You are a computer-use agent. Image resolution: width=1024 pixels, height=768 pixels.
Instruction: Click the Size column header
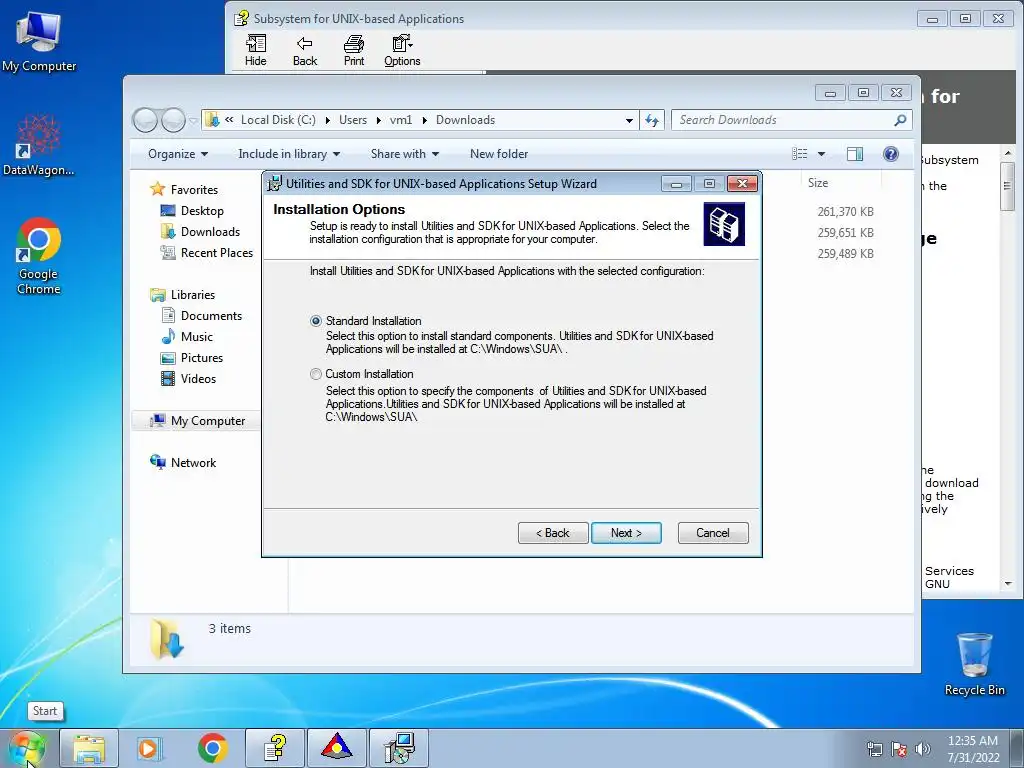(818, 183)
